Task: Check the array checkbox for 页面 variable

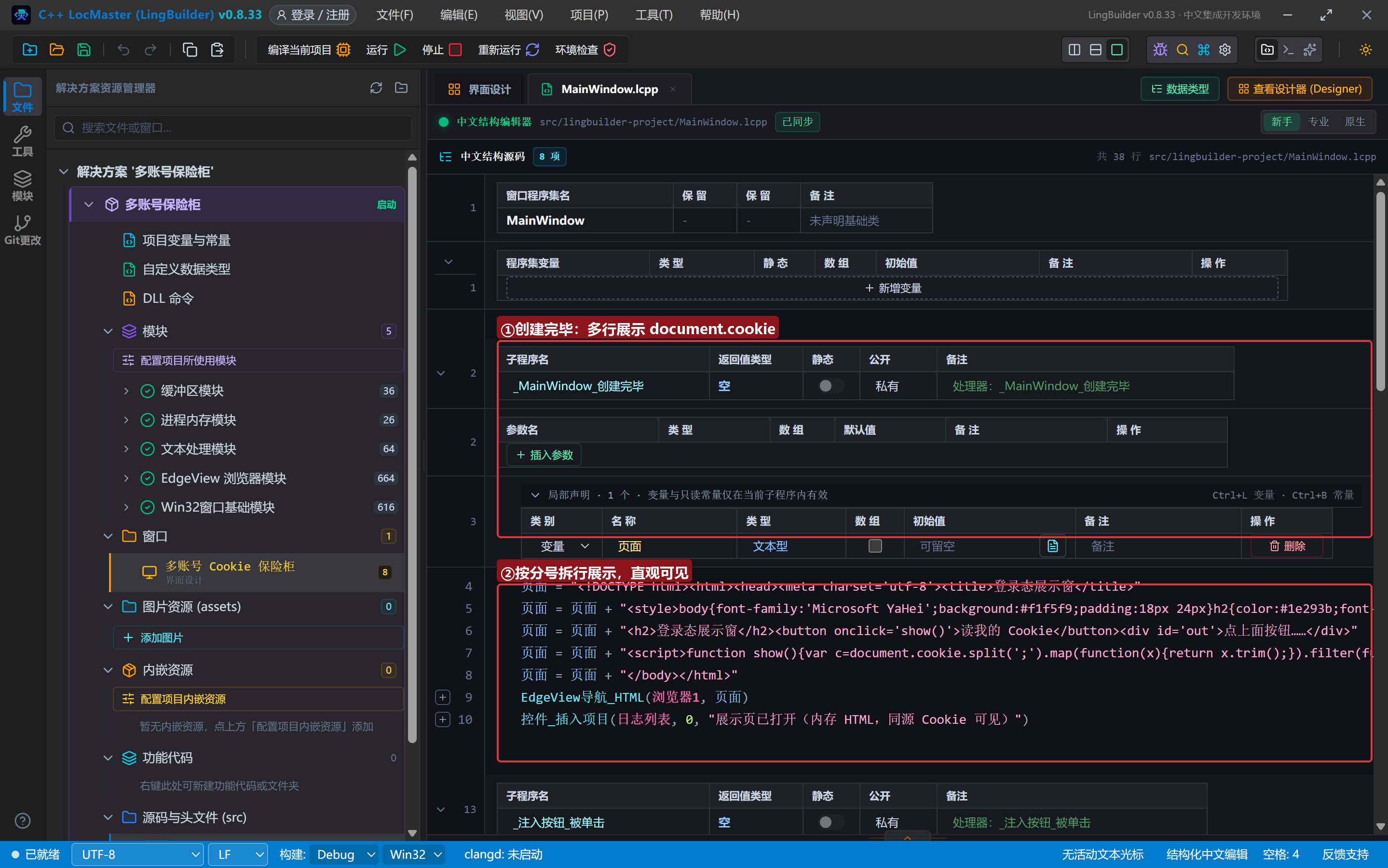Action: [875, 546]
